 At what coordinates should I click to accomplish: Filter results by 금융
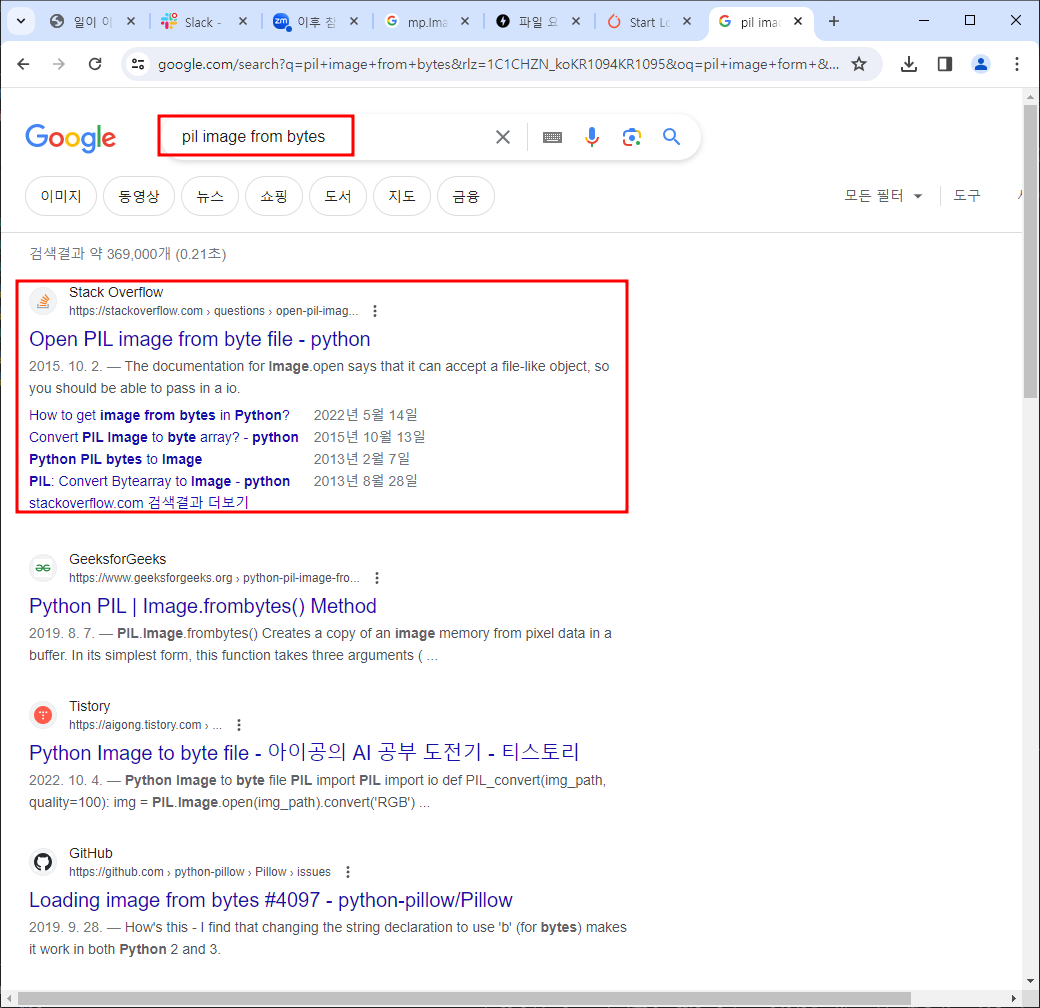tap(466, 196)
